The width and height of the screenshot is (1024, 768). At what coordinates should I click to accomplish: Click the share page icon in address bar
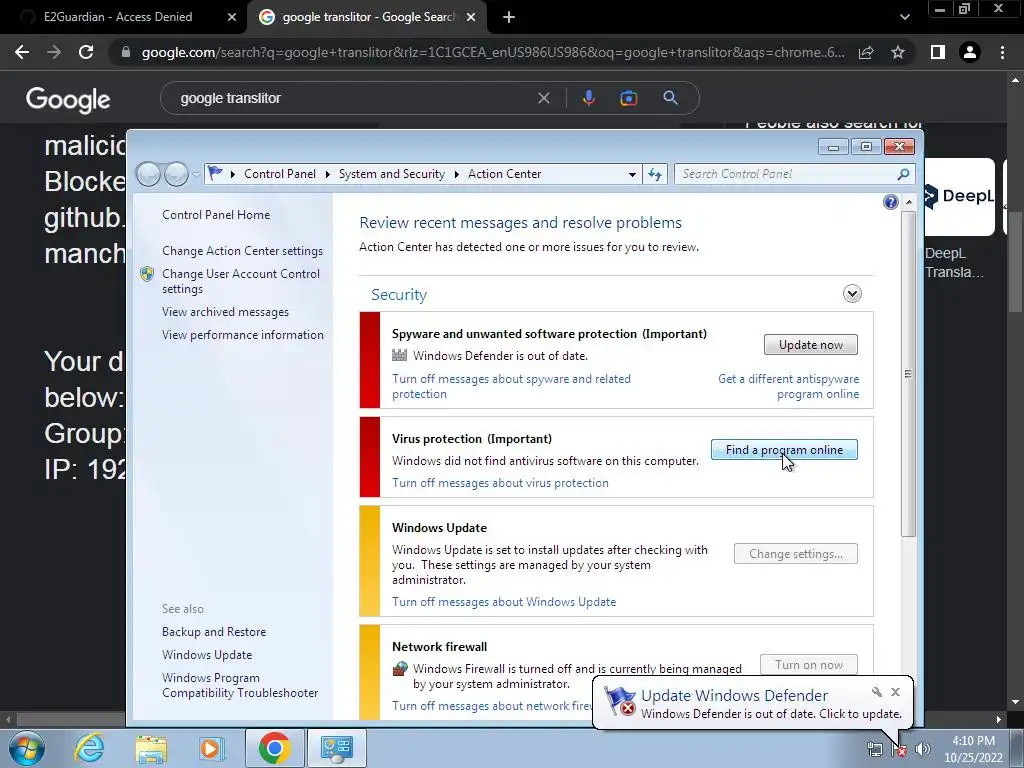866,52
